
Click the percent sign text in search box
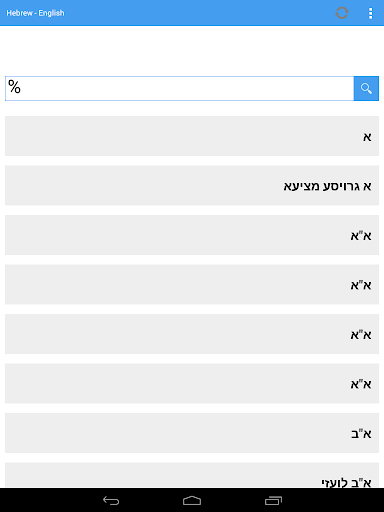pyautogui.click(x=14, y=87)
